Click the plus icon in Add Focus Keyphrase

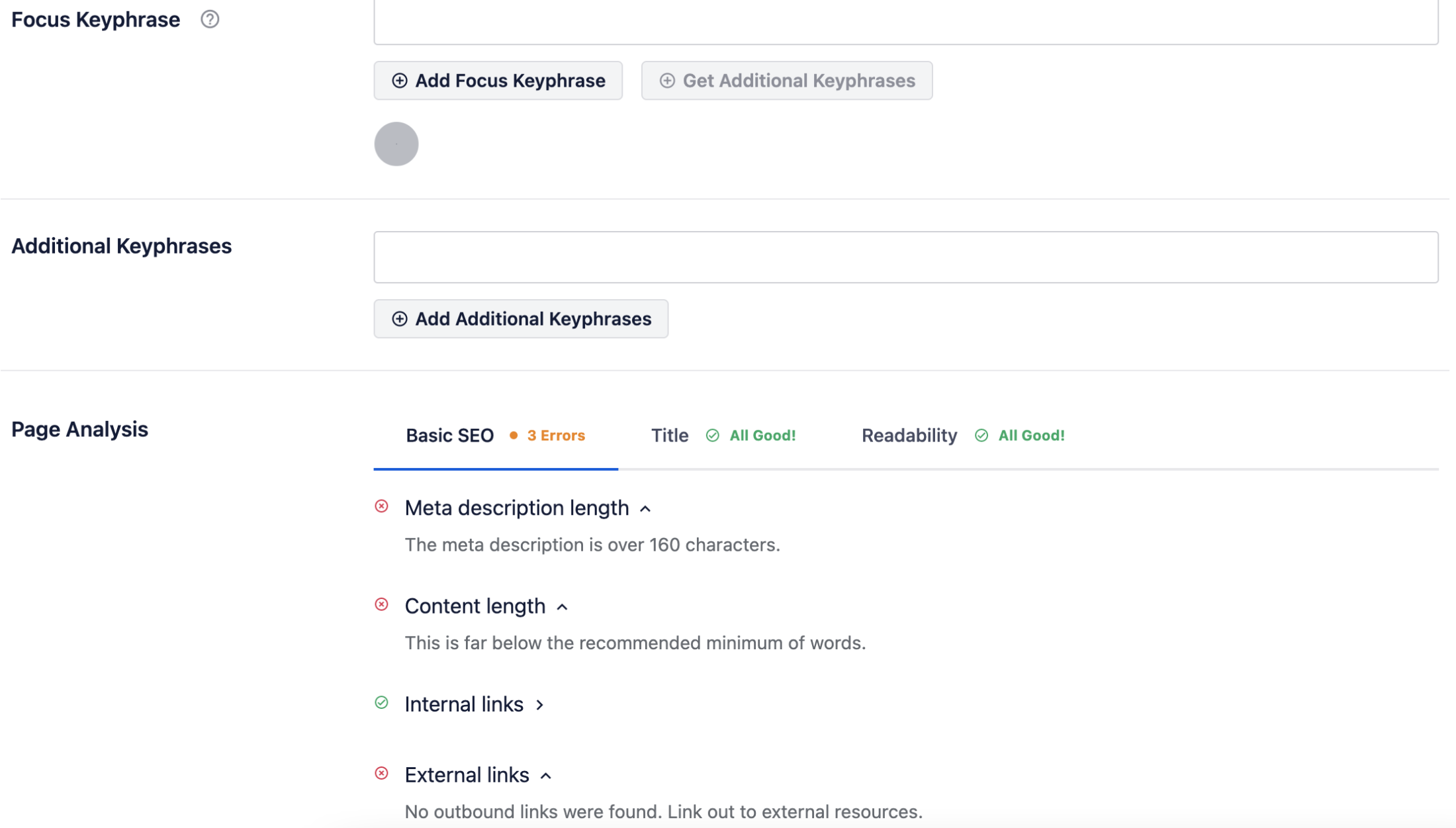pyautogui.click(x=399, y=81)
